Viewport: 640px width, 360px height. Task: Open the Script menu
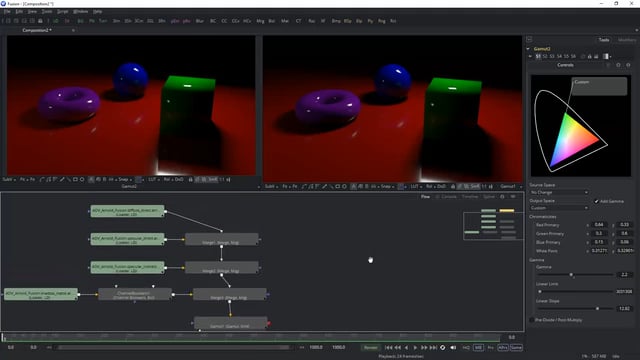(x=62, y=11)
